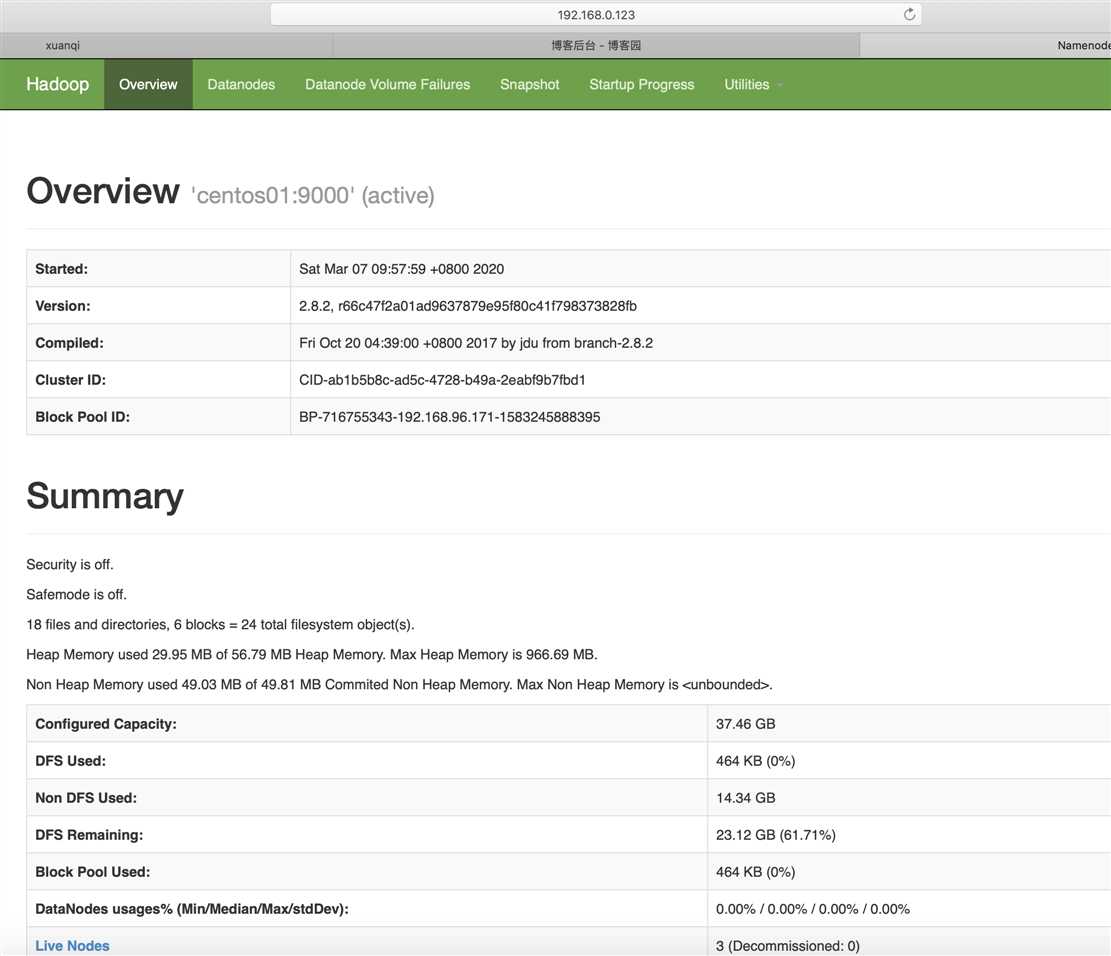Click the 'DFS Used:' label
The image size is (1111, 956).
tap(71, 760)
